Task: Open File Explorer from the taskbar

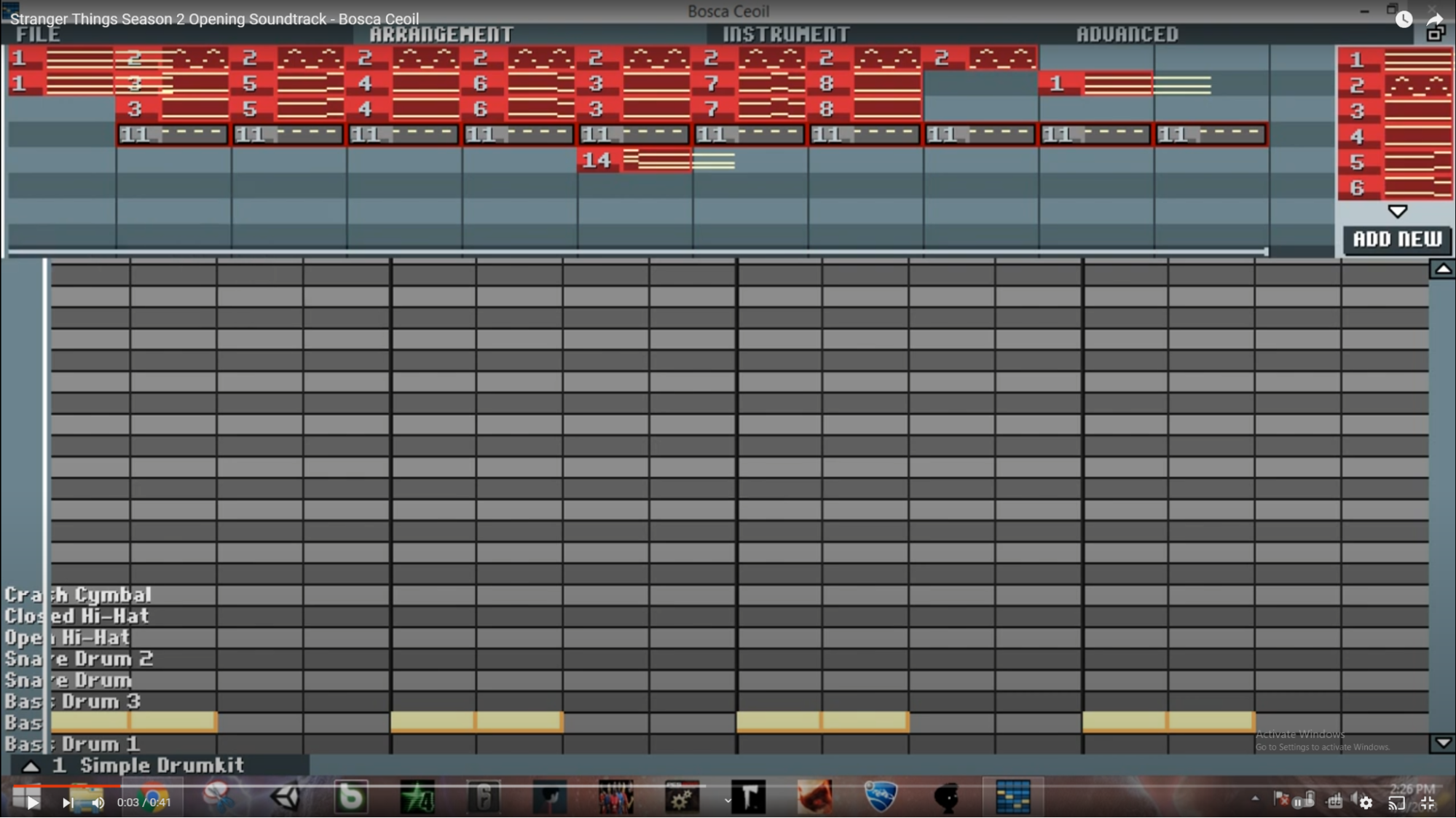Action: pyautogui.click(x=86, y=797)
